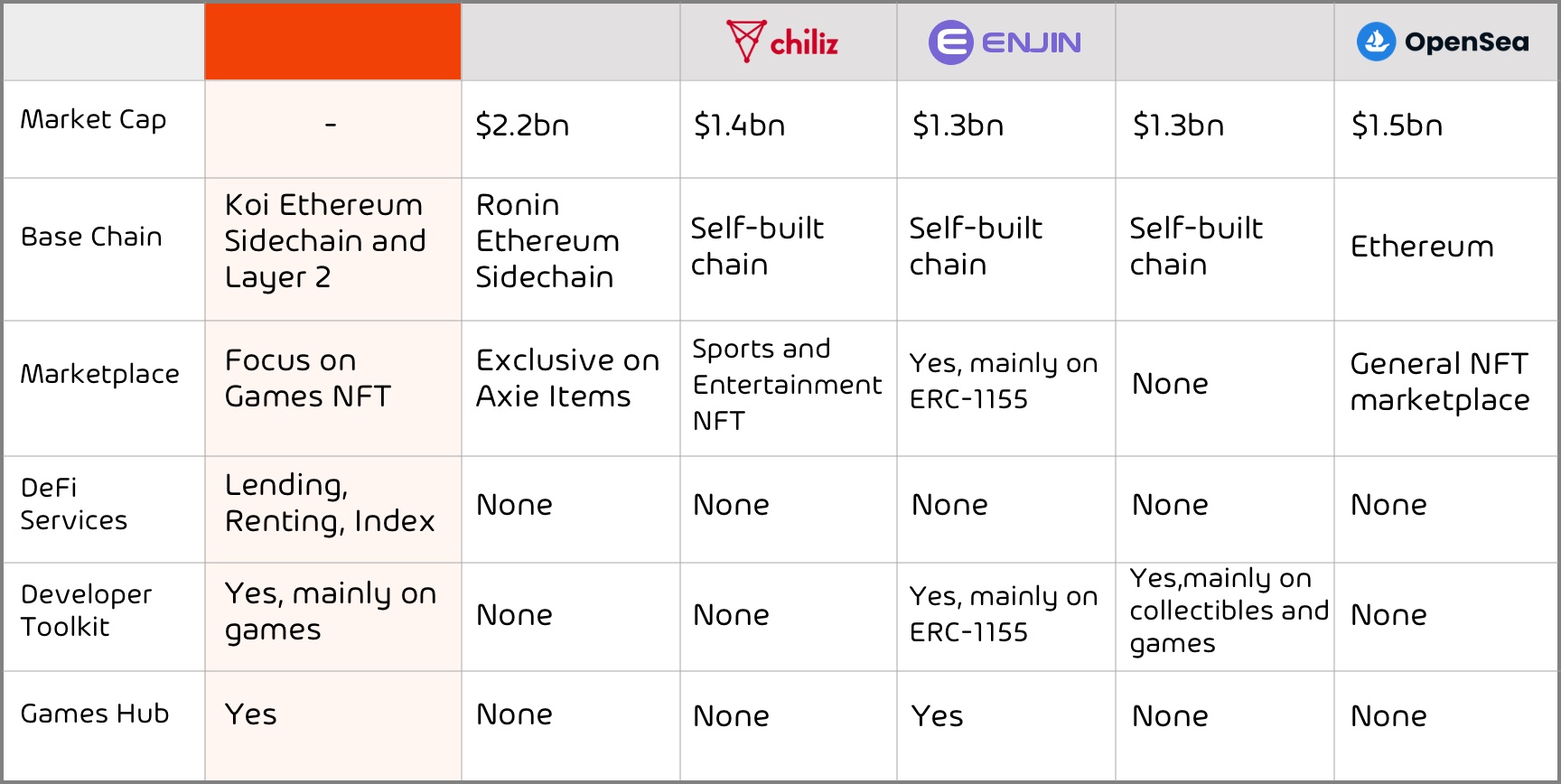Select the Developer Toolkit row label
Screen dimensions: 1561x784
coord(86,611)
